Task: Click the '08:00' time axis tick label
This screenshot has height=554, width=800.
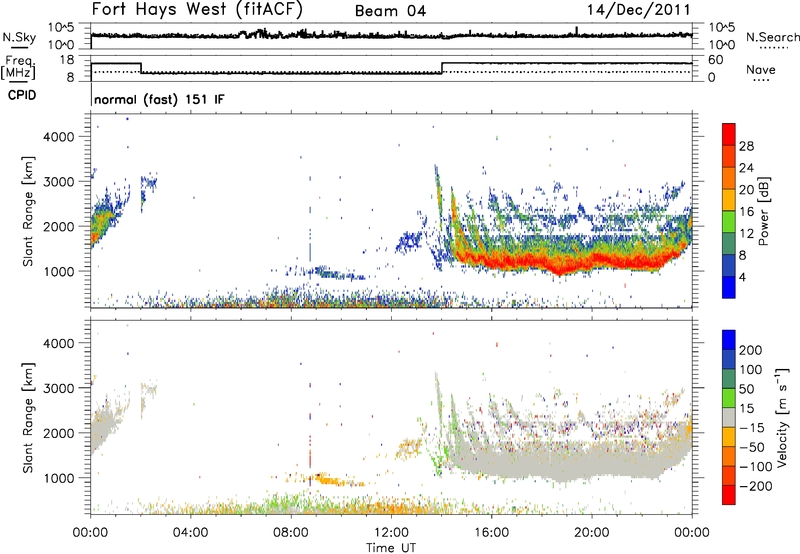Action: tap(291, 533)
